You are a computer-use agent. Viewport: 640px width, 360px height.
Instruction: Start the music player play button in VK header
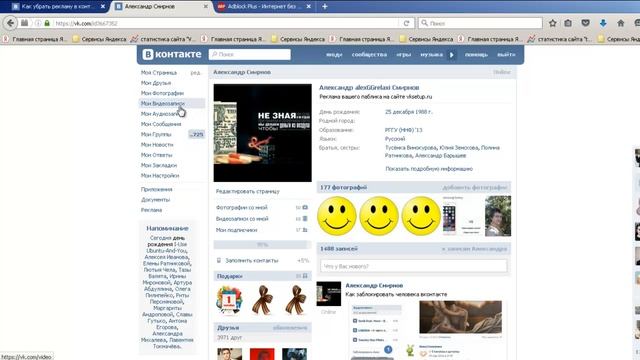451,54
